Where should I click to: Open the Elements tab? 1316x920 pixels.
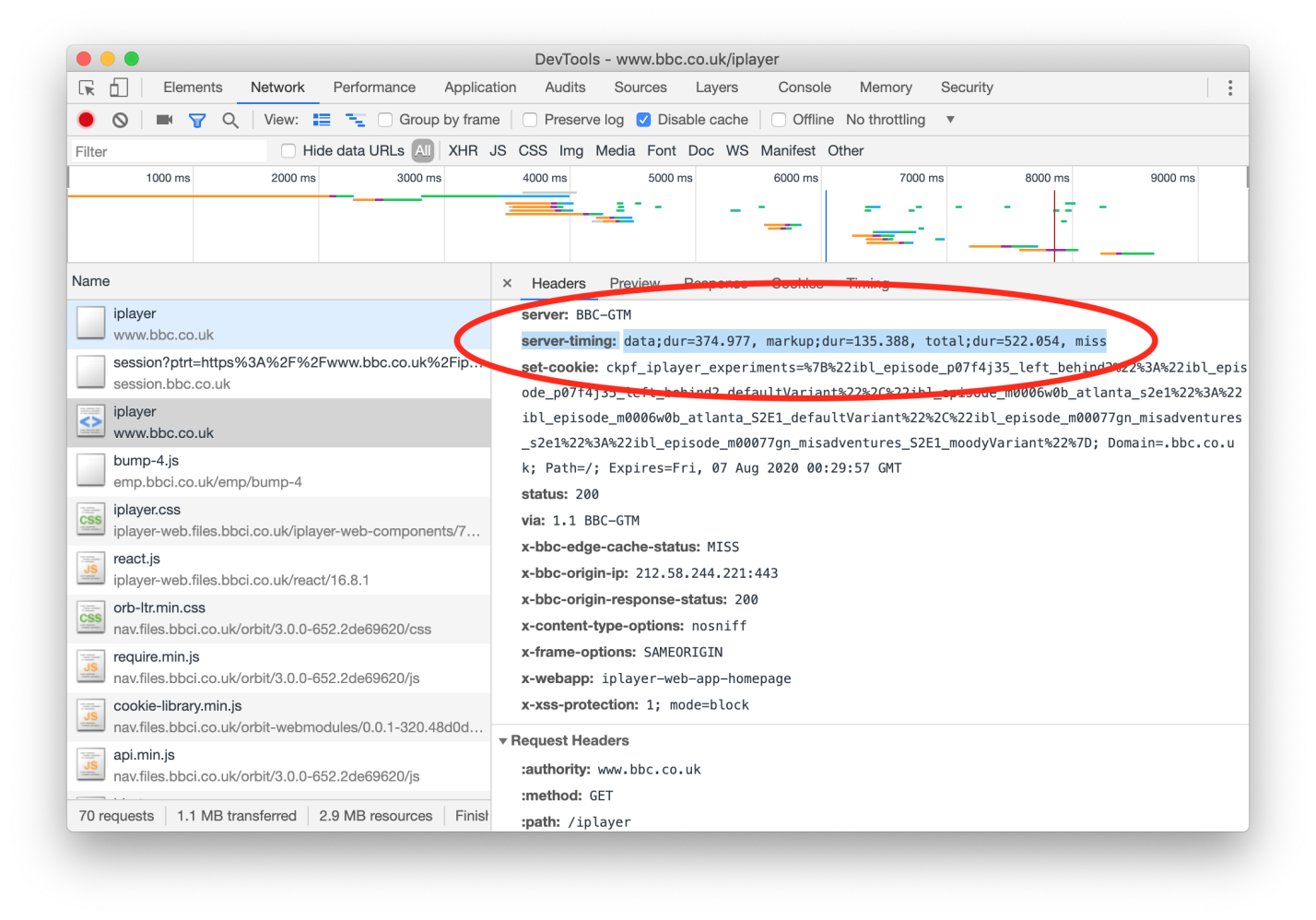[x=193, y=88]
